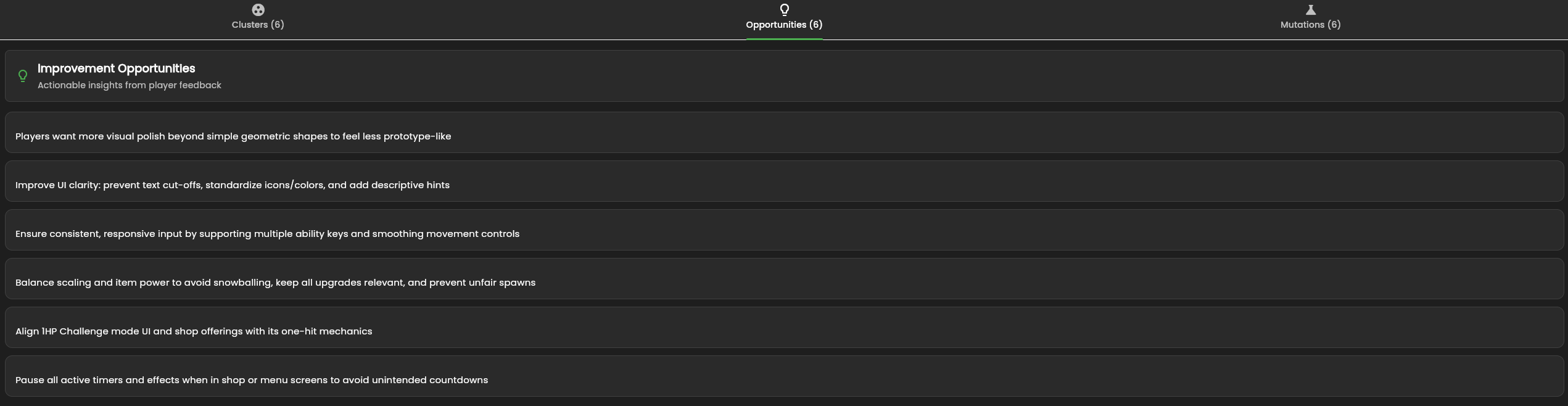Viewport: 1568px width, 406px height.
Task: Click the green lightbulb beside Improvement Opportunities
Action: point(23,76)
